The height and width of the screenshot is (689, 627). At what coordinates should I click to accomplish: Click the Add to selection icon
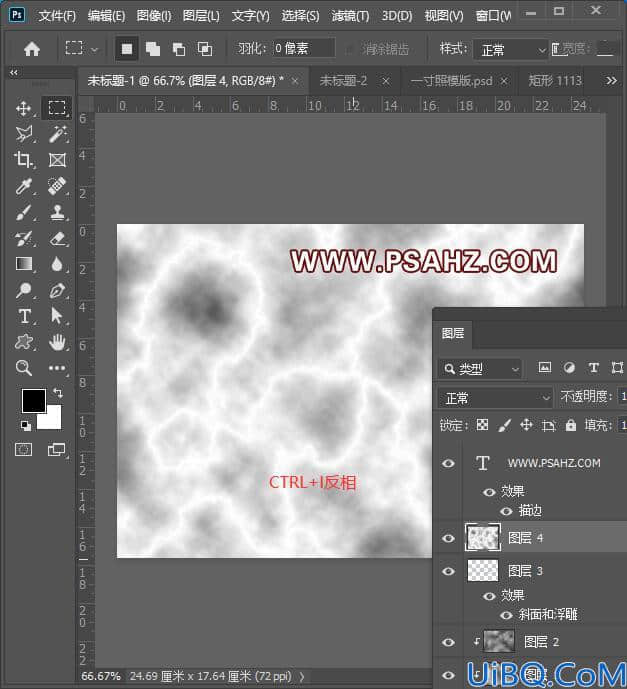tap(152, 49)
